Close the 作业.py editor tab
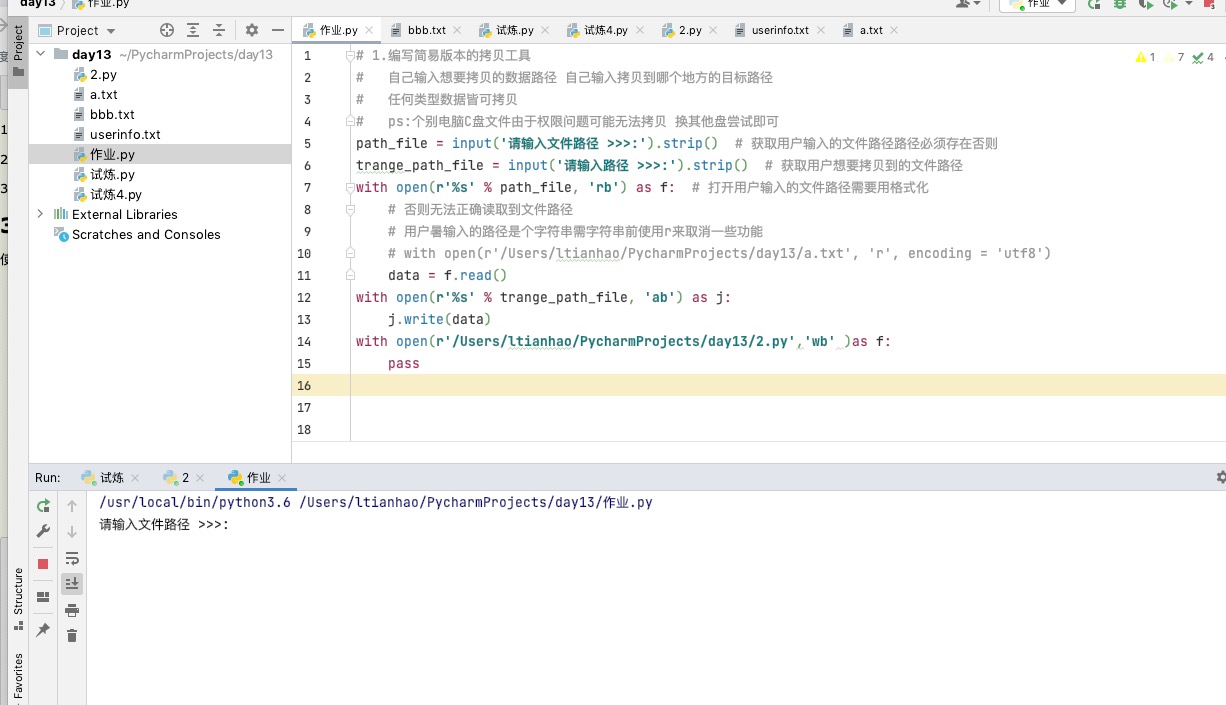Screen dimensions: 1226x705 [x=369, y=30]
